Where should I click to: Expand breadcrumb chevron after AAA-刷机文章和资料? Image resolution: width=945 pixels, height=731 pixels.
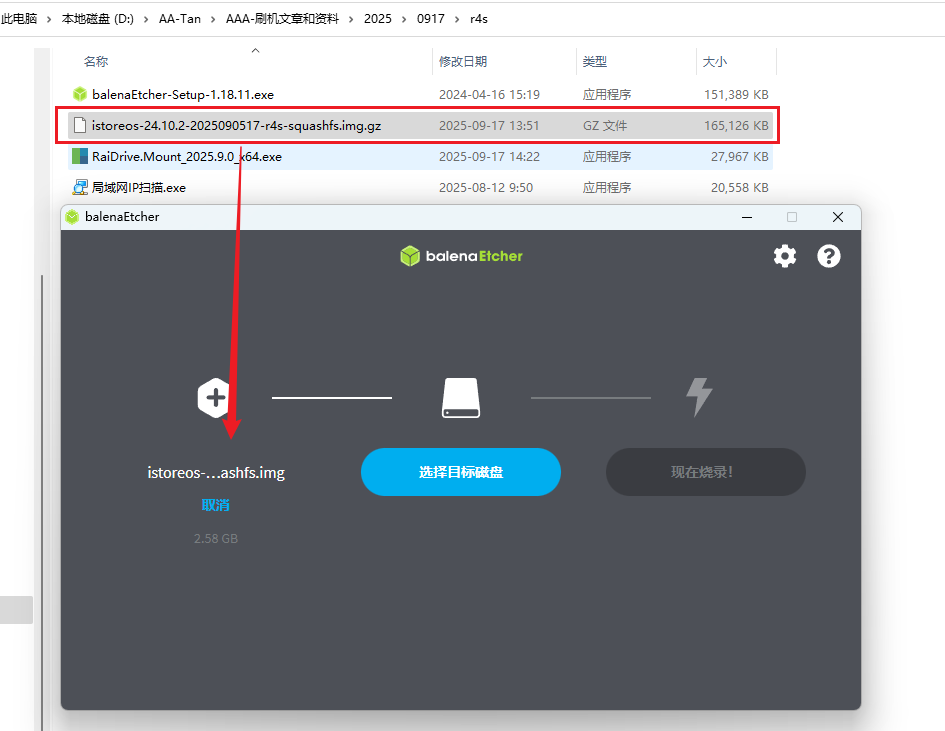coord(351,19)
